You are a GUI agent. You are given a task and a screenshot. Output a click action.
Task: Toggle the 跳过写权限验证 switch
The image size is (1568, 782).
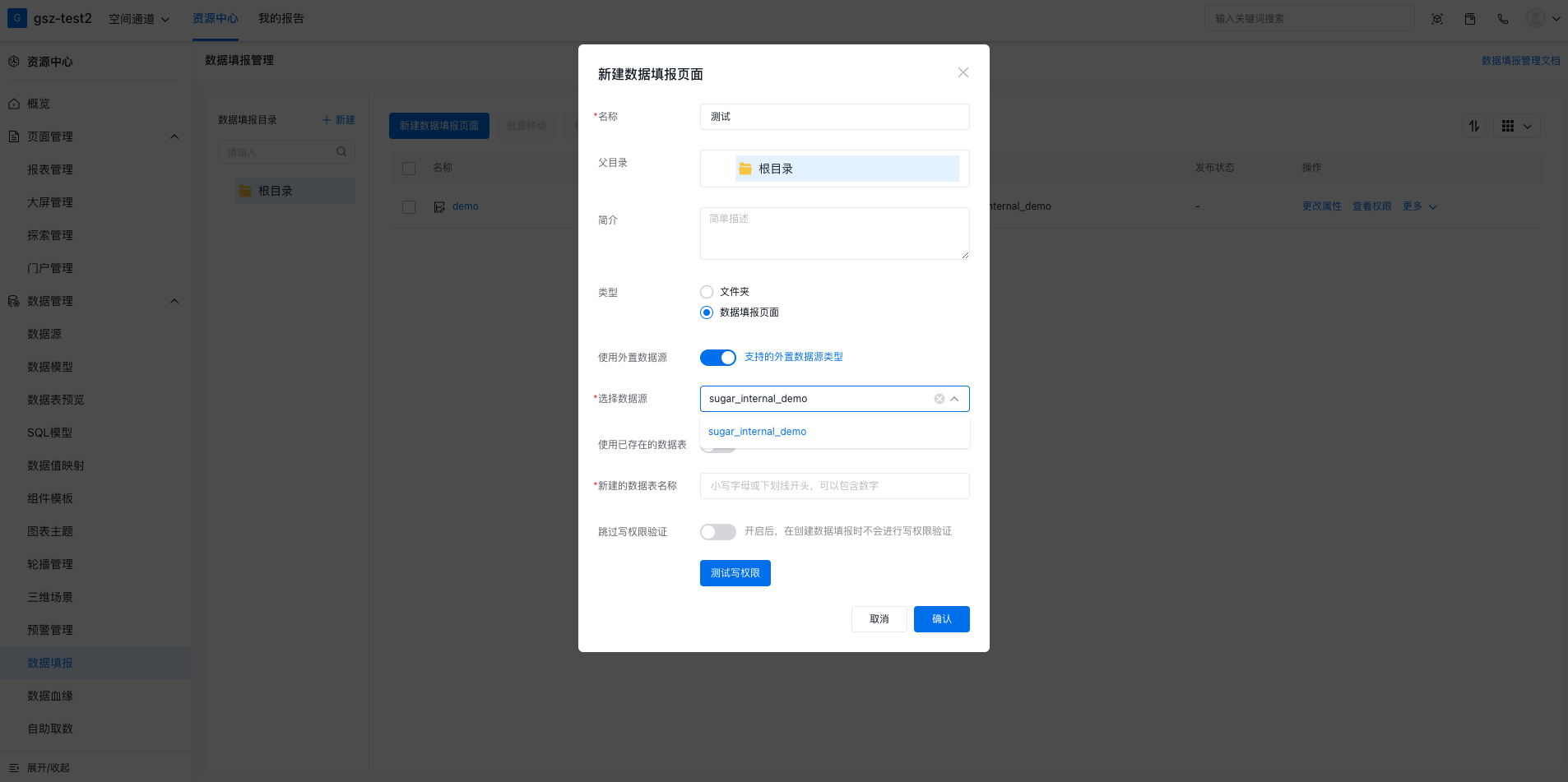[x=717, y=532]
